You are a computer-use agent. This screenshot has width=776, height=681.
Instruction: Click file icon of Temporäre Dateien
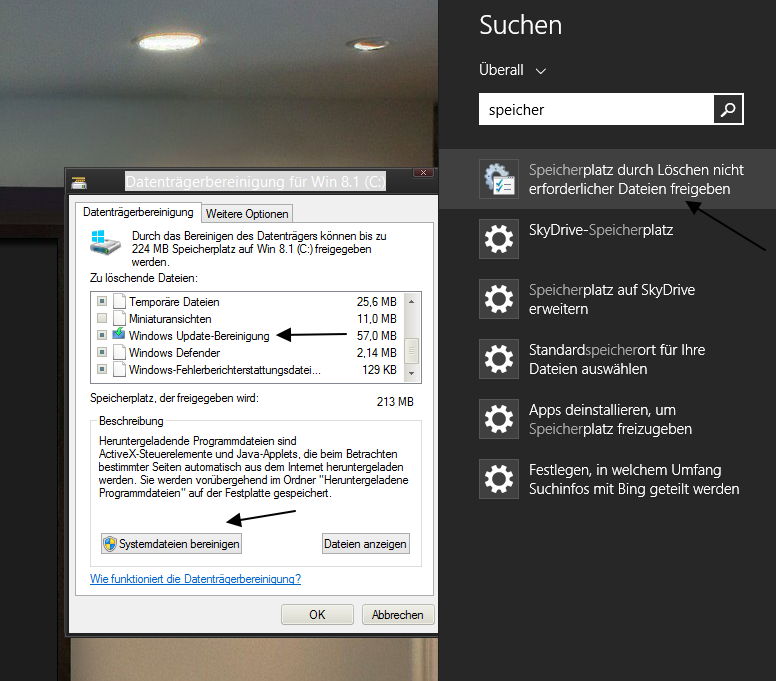119,301
